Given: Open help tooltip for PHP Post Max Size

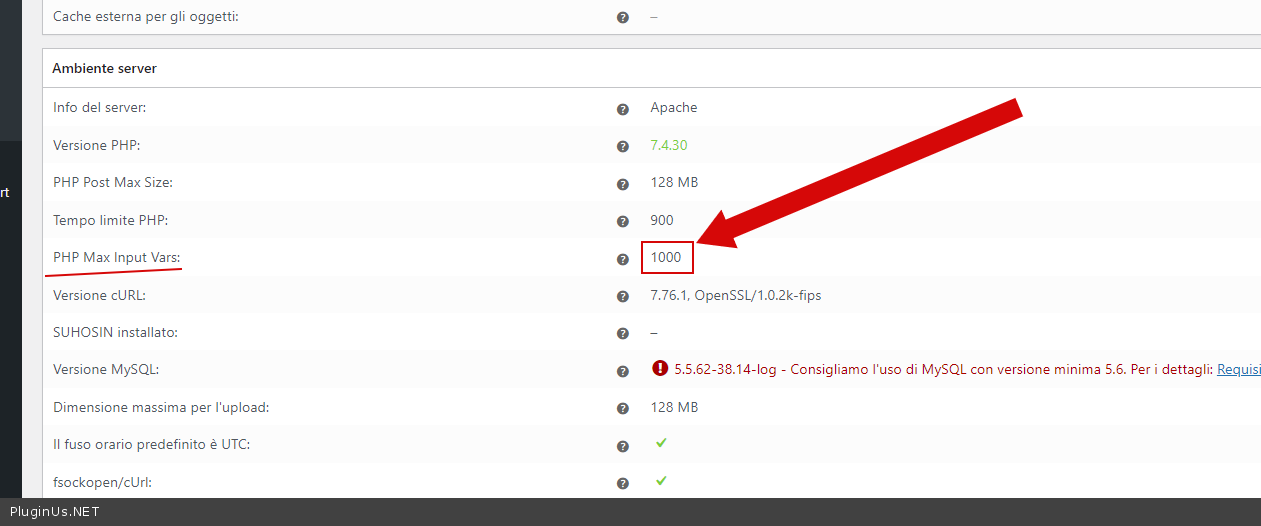Looking at the screenshot, I should click(623, 184).
